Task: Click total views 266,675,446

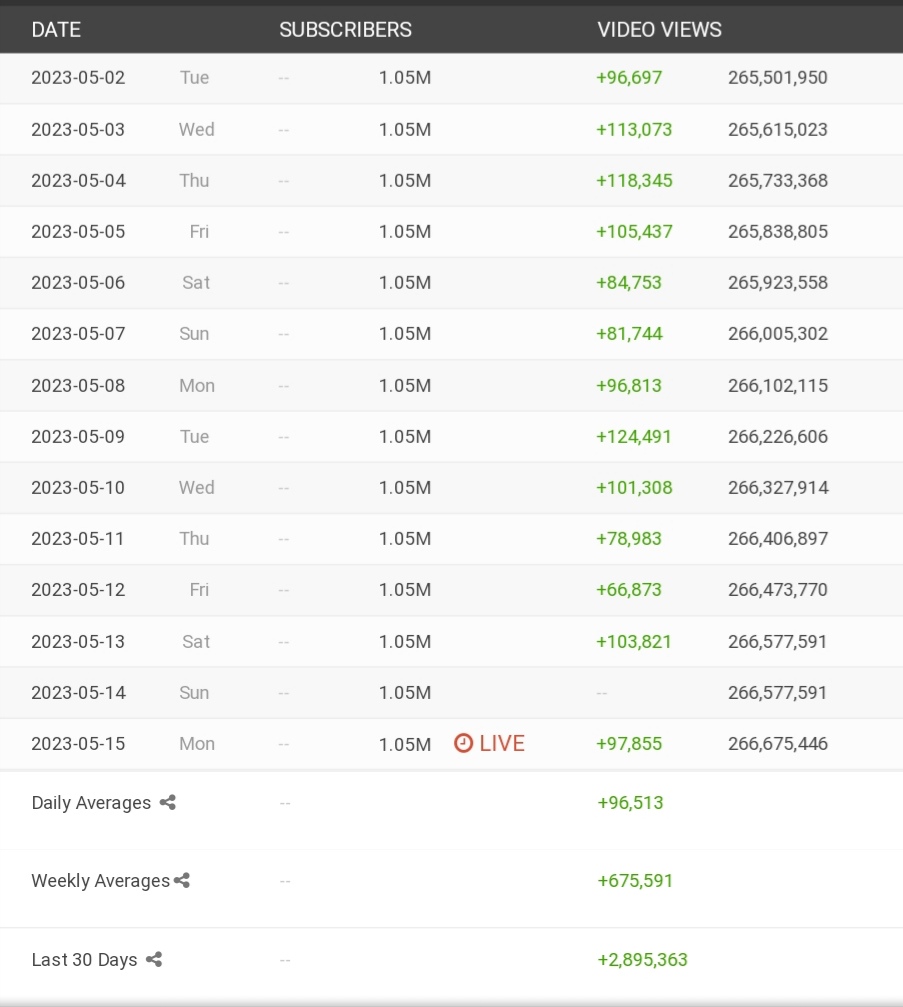Action: click(778, 744)
